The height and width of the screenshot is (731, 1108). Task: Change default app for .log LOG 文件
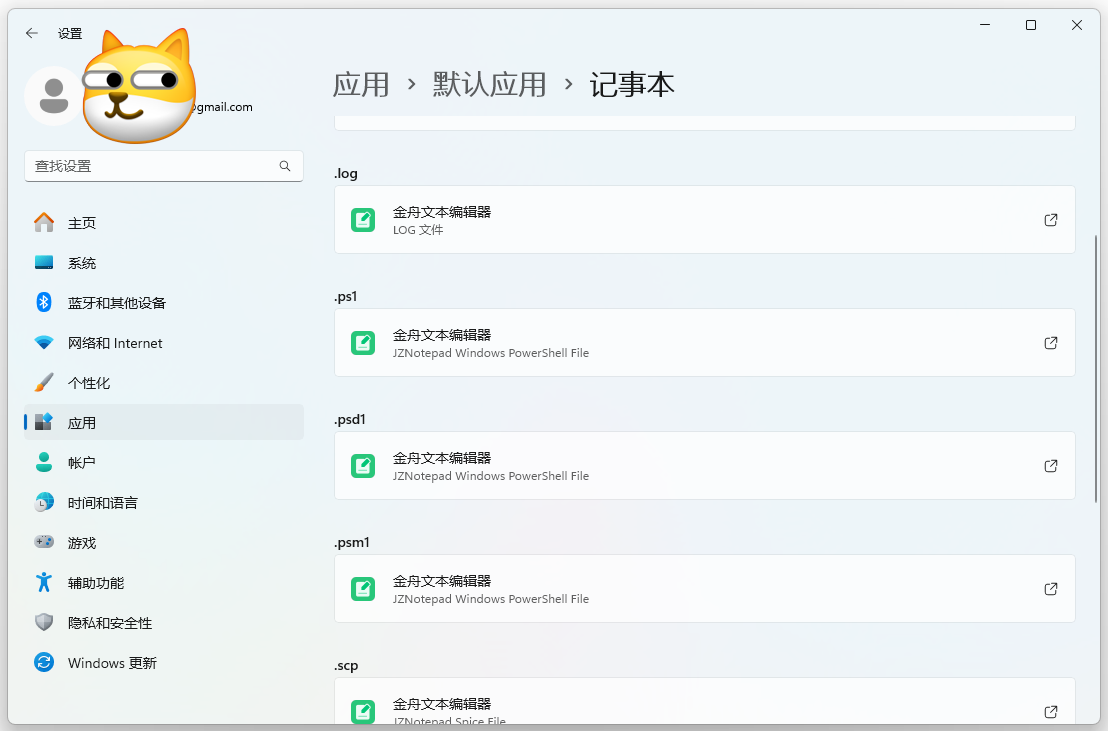click(x=705, y=220)
